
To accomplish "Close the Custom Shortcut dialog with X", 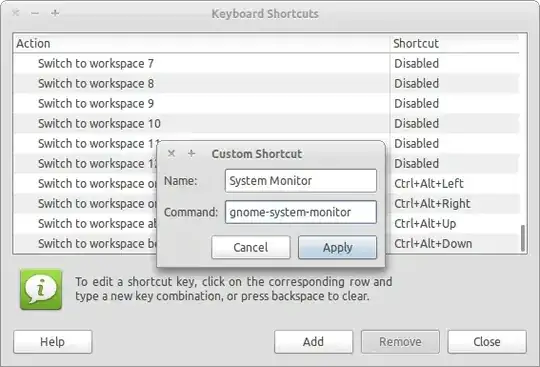I will [x=172, y=154].
